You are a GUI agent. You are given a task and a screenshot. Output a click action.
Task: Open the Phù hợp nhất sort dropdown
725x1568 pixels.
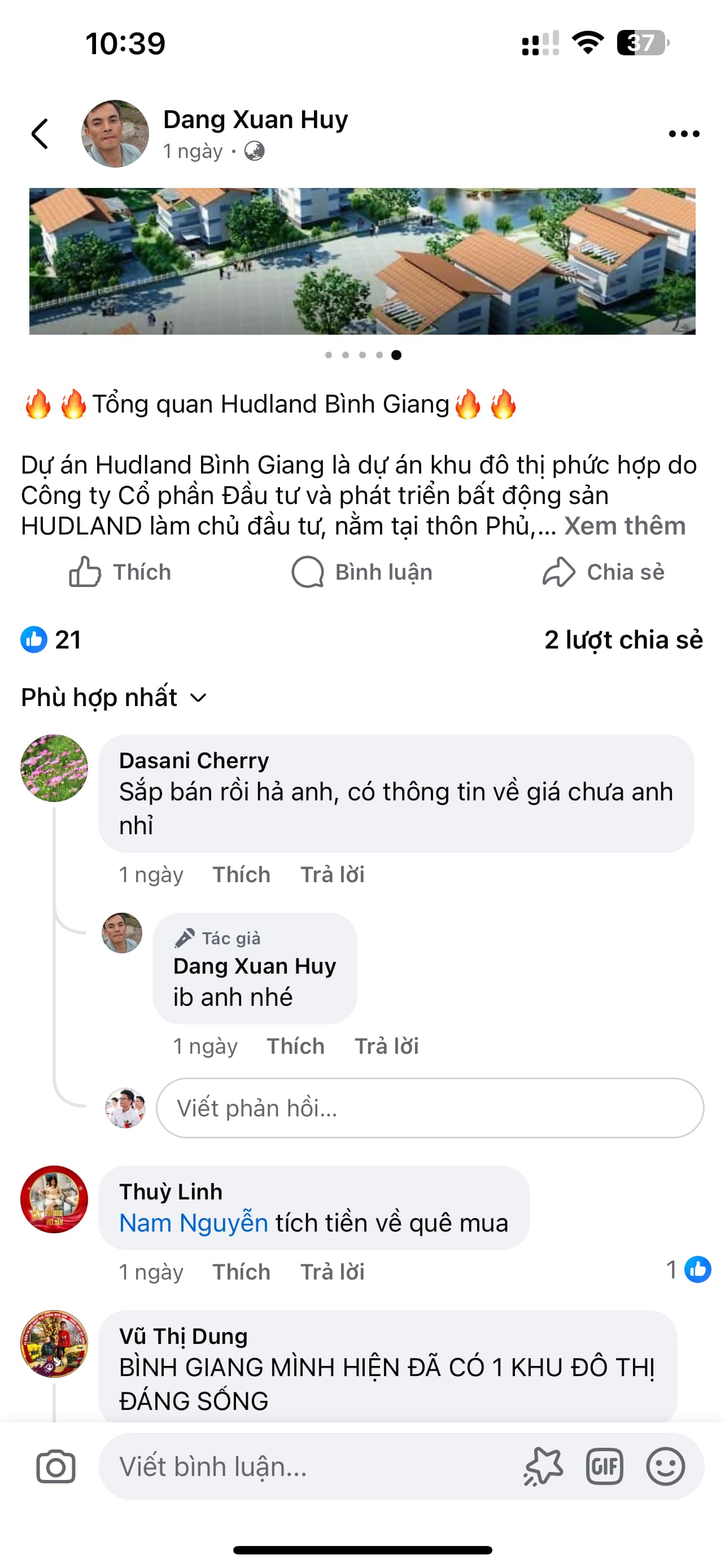click(115, 698)
